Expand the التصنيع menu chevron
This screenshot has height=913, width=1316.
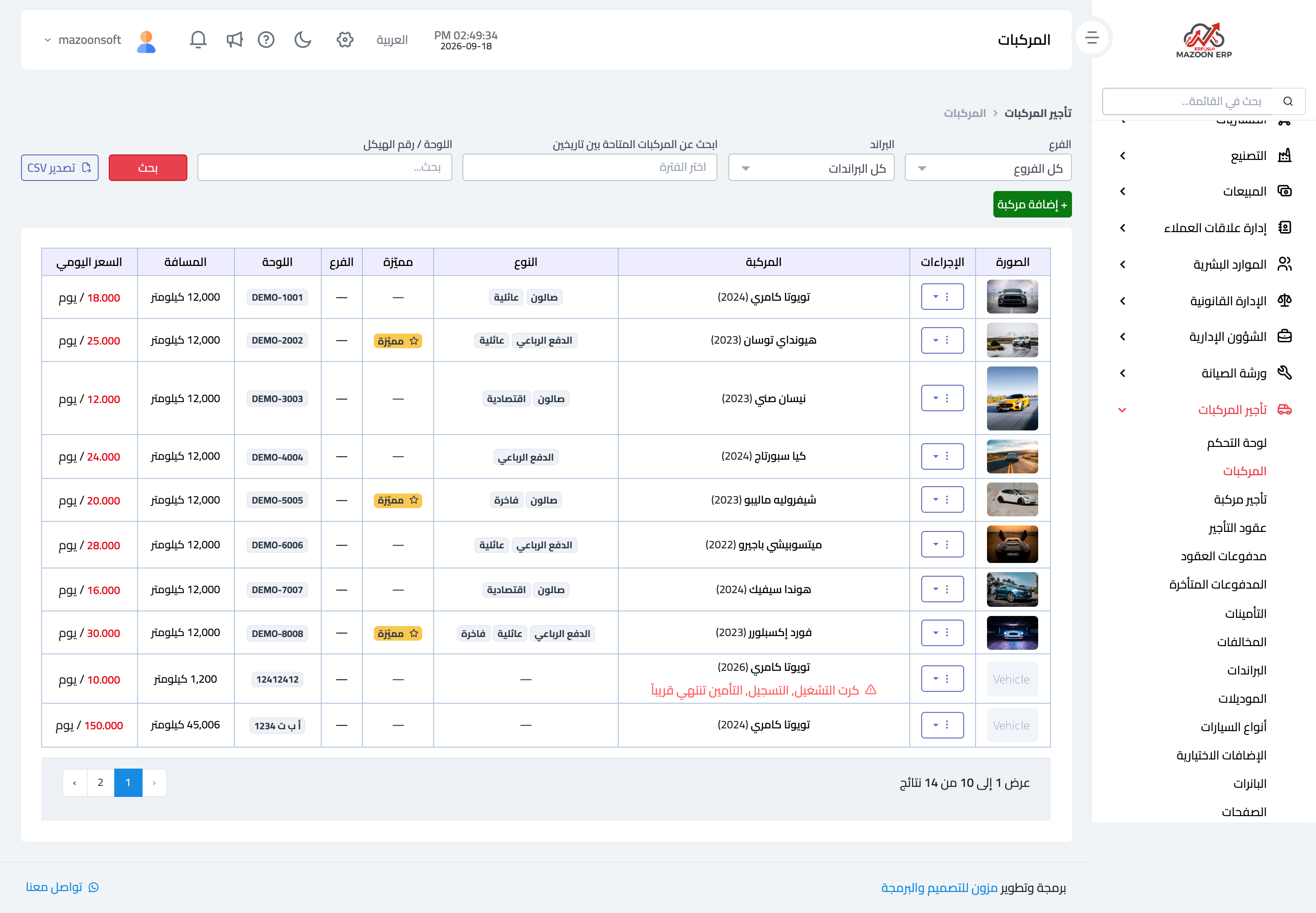tap(1123, 156)
